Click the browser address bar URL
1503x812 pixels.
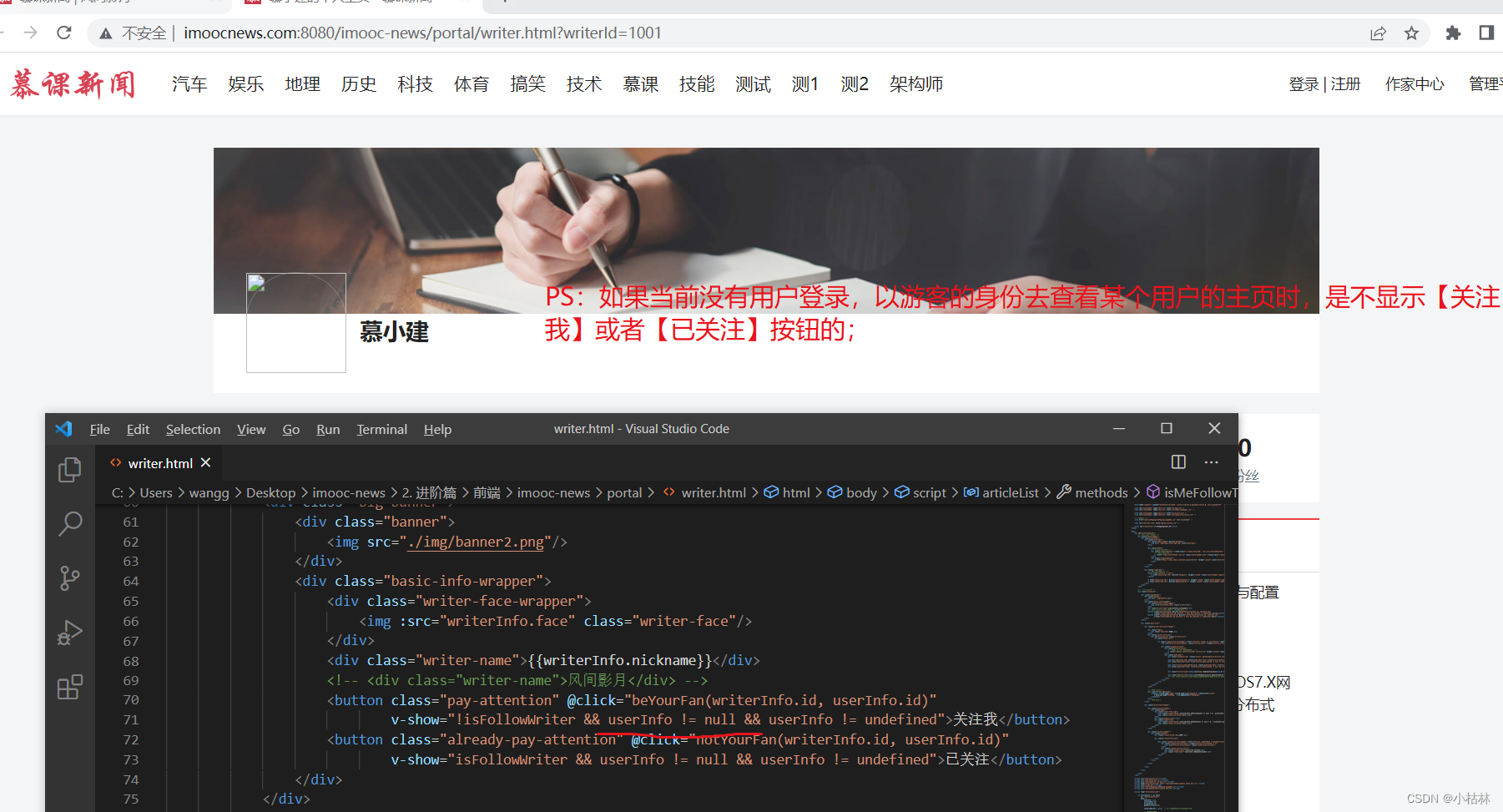pos(422,33)
